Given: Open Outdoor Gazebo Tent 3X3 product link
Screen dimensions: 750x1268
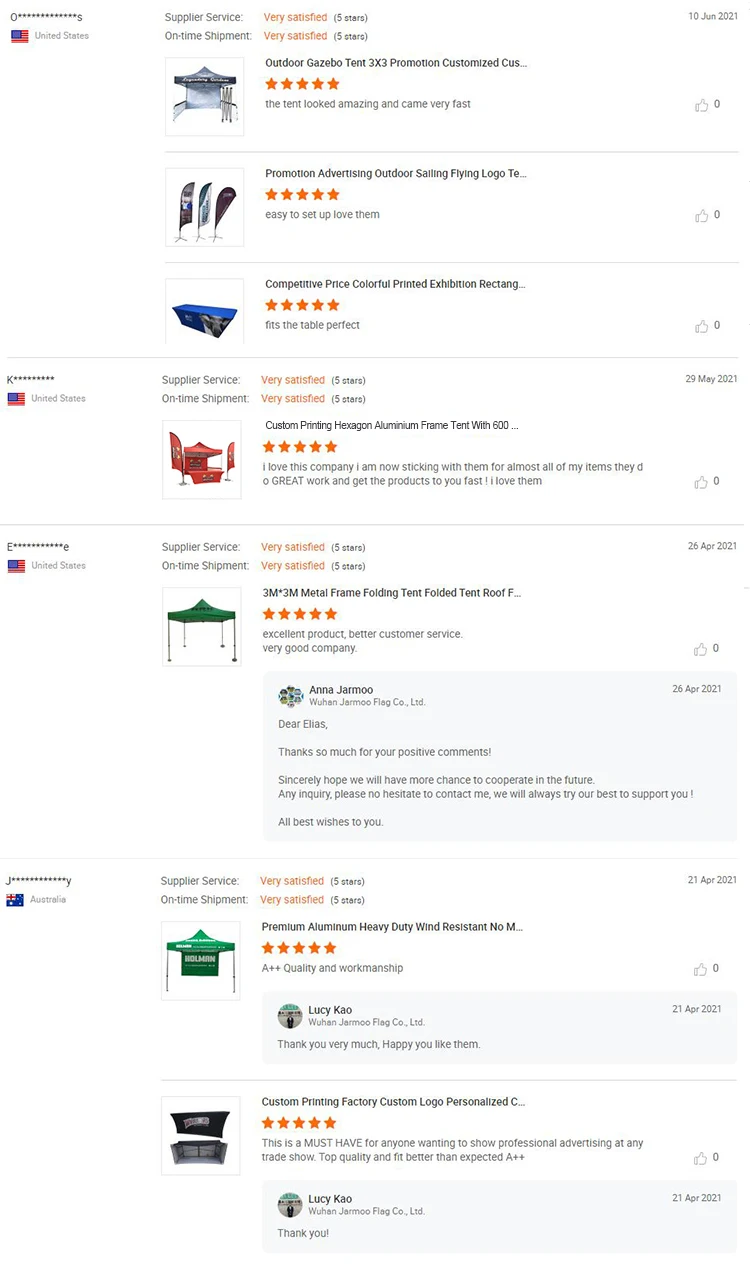Looking at the screenshot, I should click(x=395, y=63).
